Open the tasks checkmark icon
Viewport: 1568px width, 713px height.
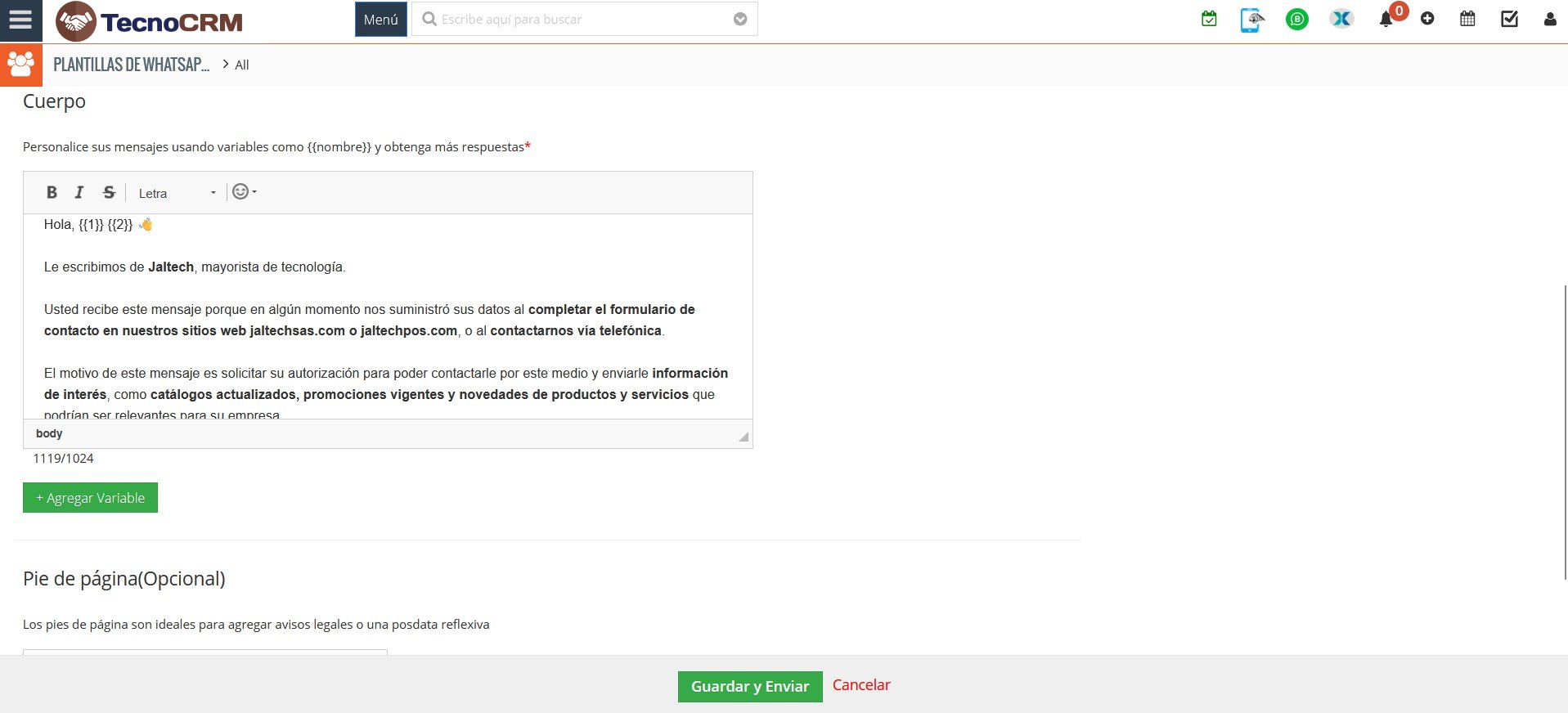[x=1509, y=19]
